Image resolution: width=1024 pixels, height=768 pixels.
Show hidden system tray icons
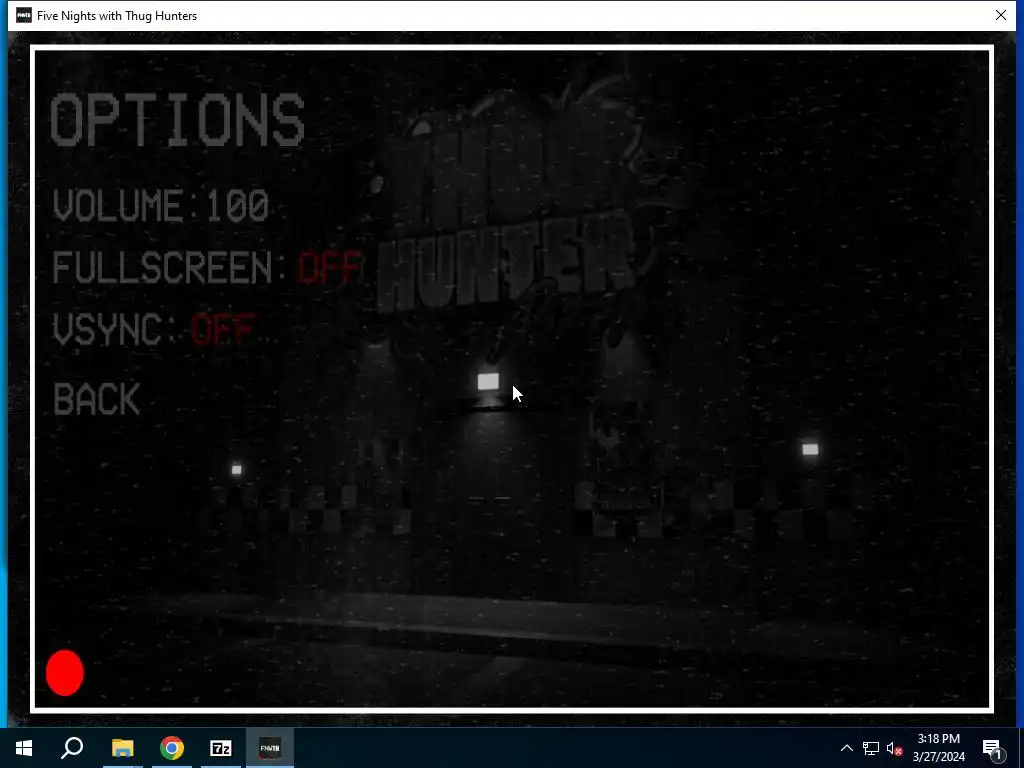(x=846, y=748)
